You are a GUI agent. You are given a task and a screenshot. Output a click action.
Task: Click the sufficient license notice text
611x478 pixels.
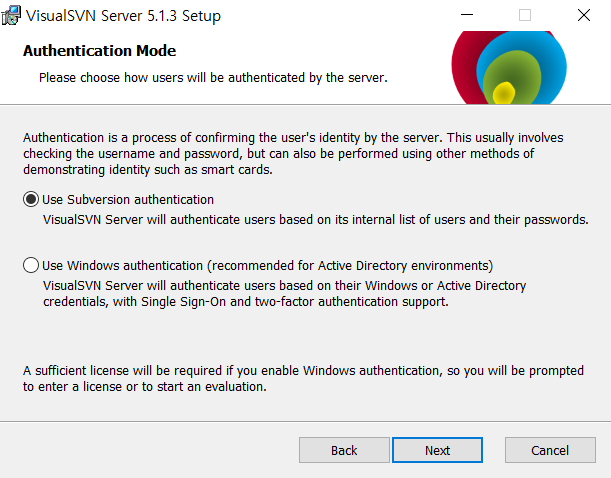[x=300, y=379]
